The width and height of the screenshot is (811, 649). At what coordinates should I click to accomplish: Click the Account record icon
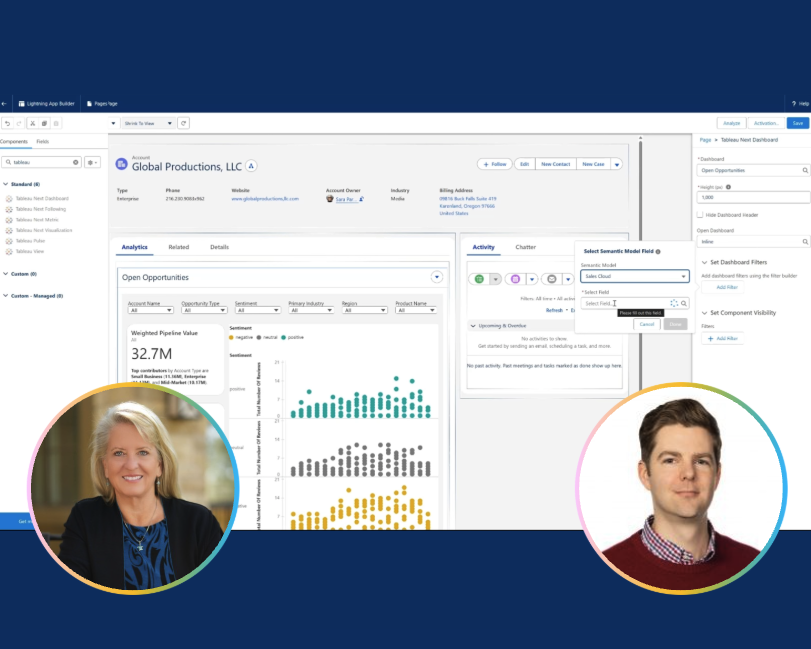pos(122,164)
